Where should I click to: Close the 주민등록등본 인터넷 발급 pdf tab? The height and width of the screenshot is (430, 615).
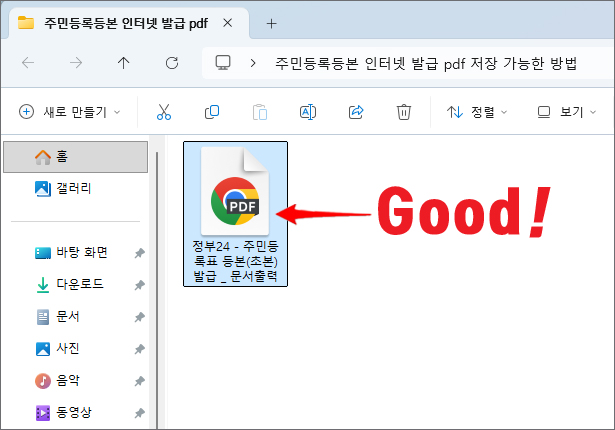coord(229,23)
